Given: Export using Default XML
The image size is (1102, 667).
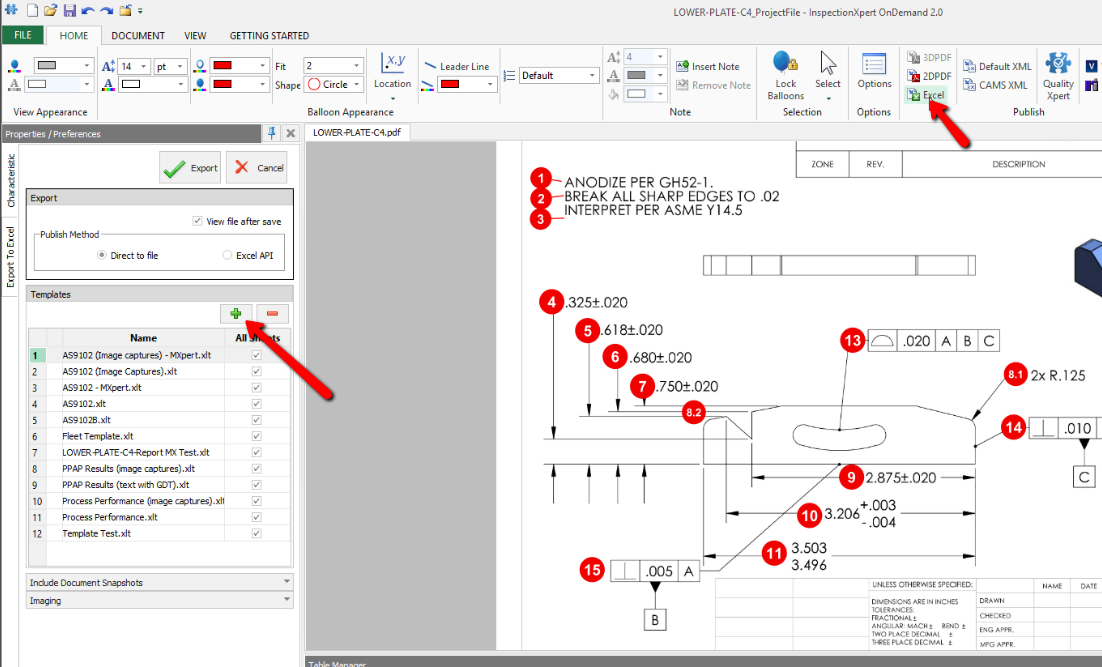Looking at the screenshot, I should click(x=997, y=66).
